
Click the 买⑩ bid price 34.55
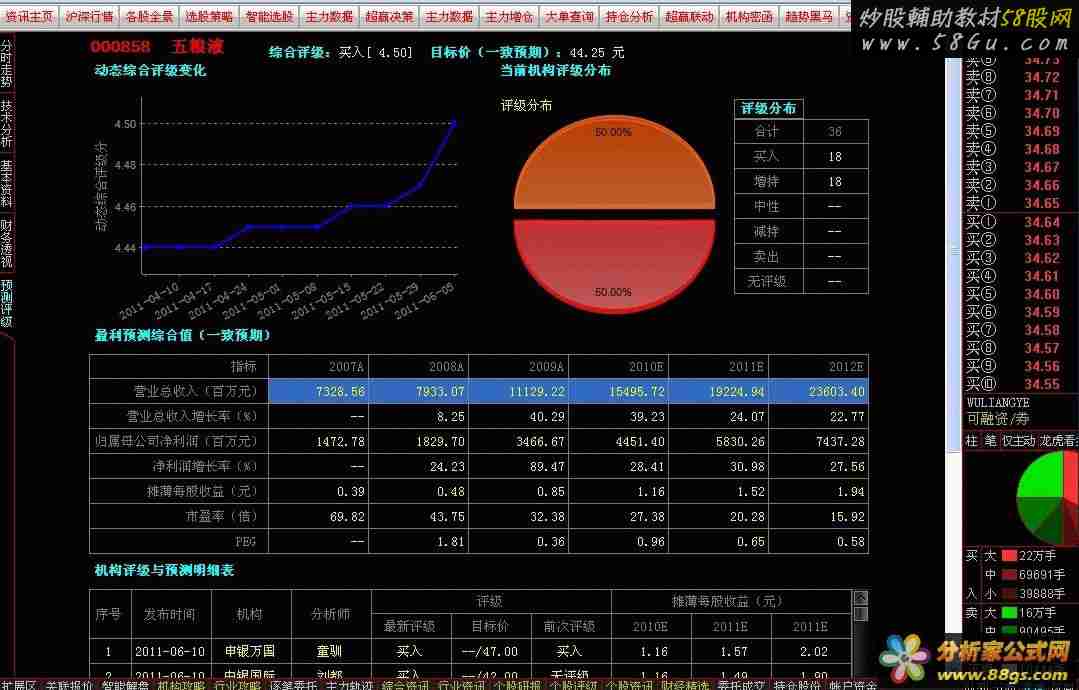coord(1042,384)
